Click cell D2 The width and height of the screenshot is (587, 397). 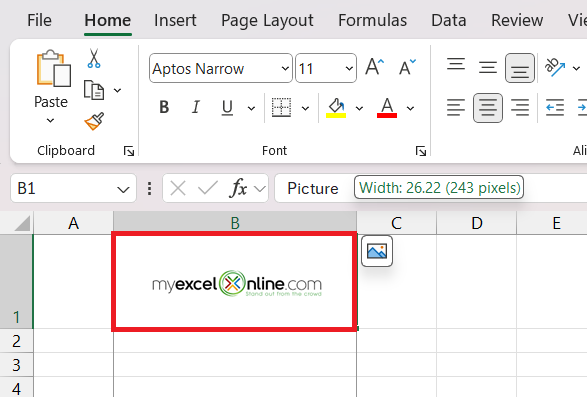click(477, 341)
